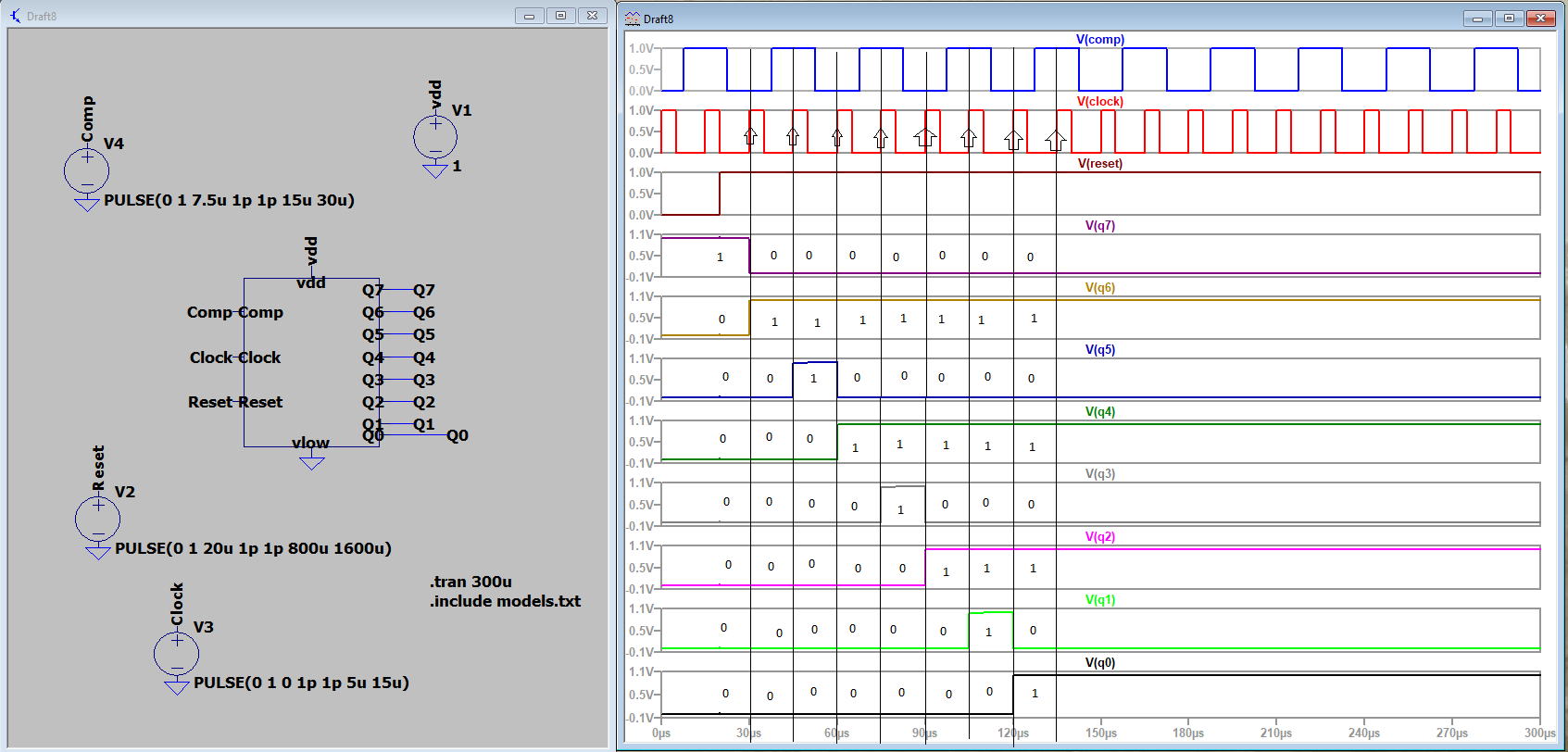This screenshot has width=1568, height=752.
Task: Minimize the waveform viewer window
Action: pyautogui.click(x=1477, y=19)
